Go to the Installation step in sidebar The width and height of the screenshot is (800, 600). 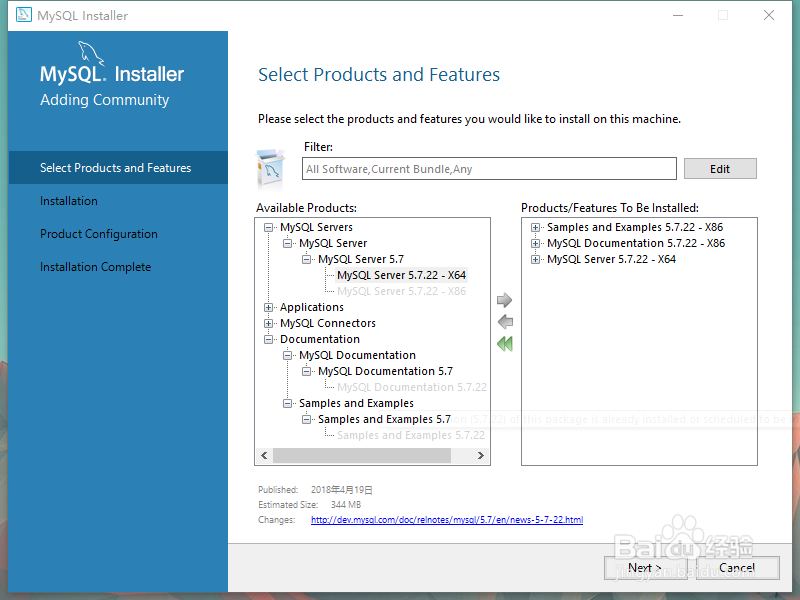click(x=69, y=201)
